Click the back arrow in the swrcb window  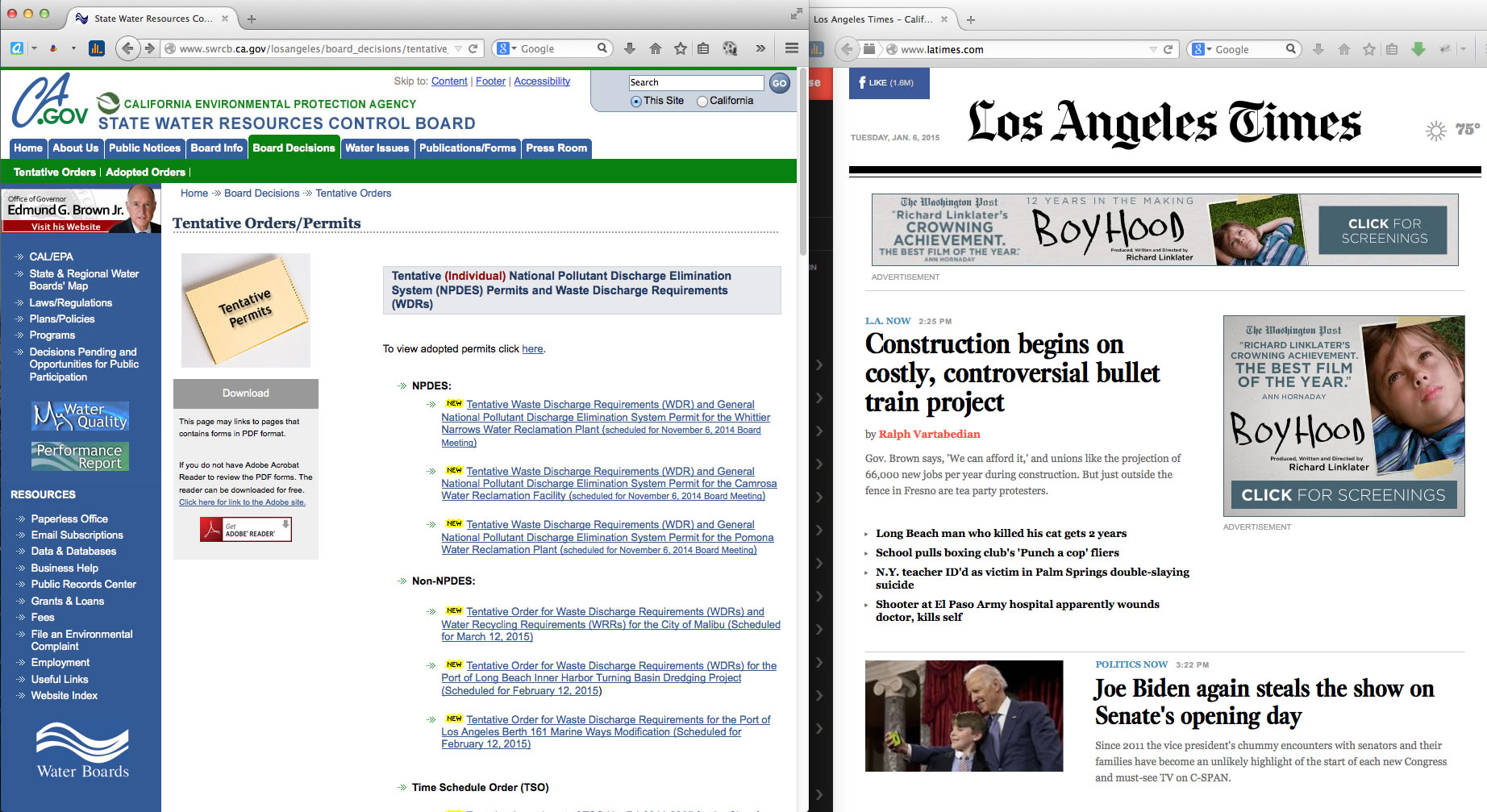click(127, 48)
